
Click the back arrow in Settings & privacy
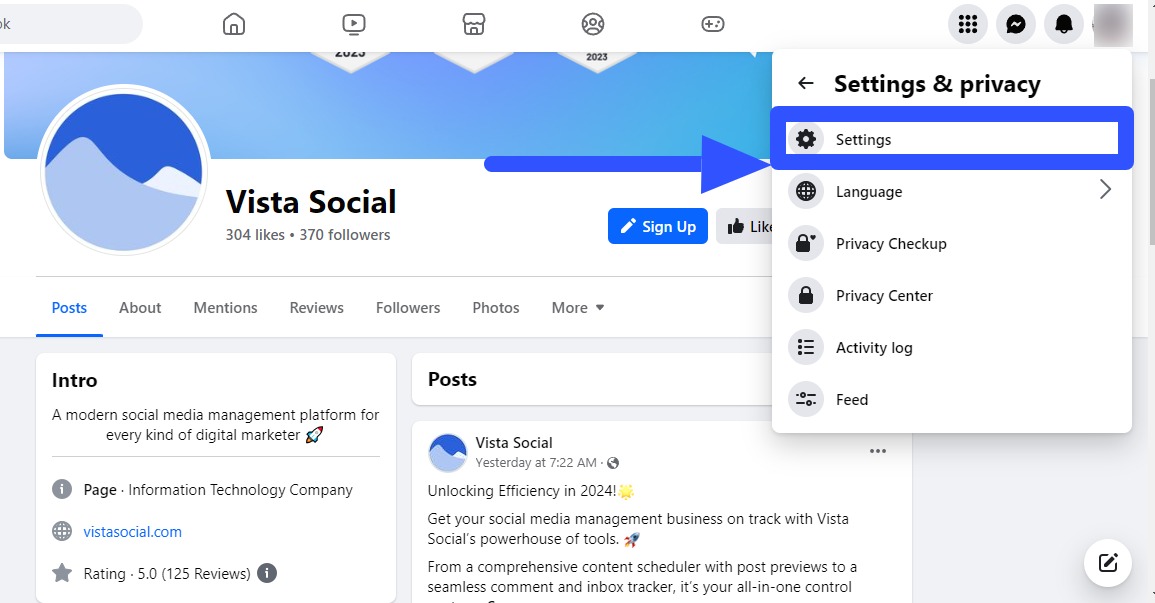pyautogui.click(x=805, y=84)
